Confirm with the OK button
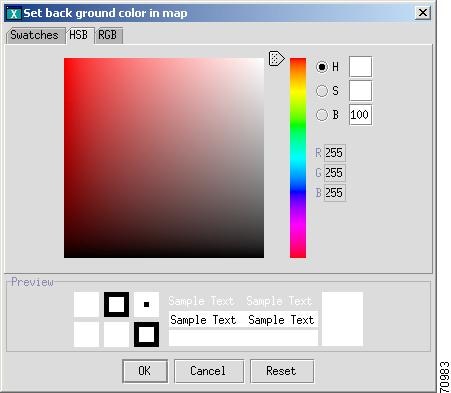The height and width of the screenshot is (393, 451). (145, 371)
